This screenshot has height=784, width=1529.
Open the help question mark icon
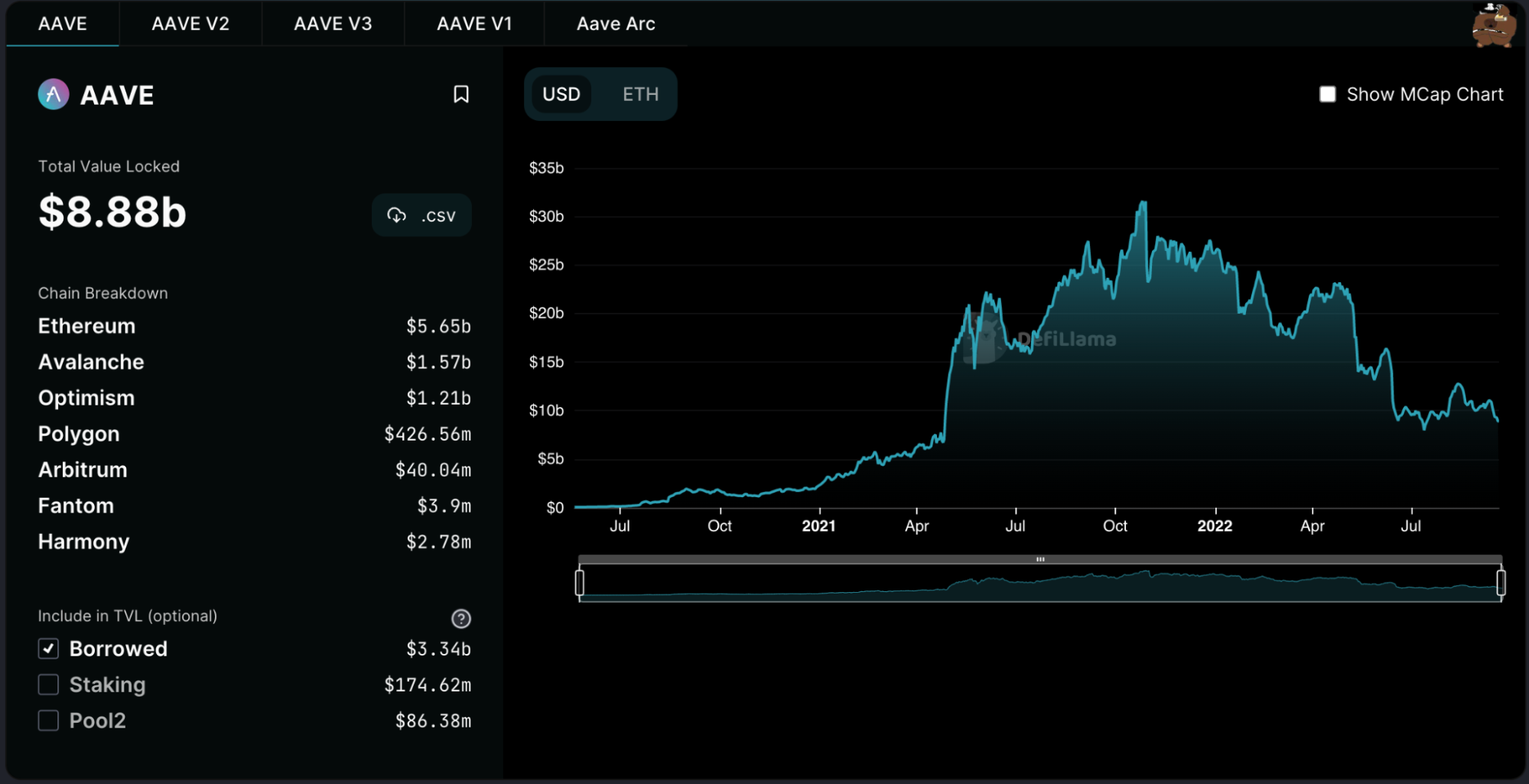[x=460, y=618]
